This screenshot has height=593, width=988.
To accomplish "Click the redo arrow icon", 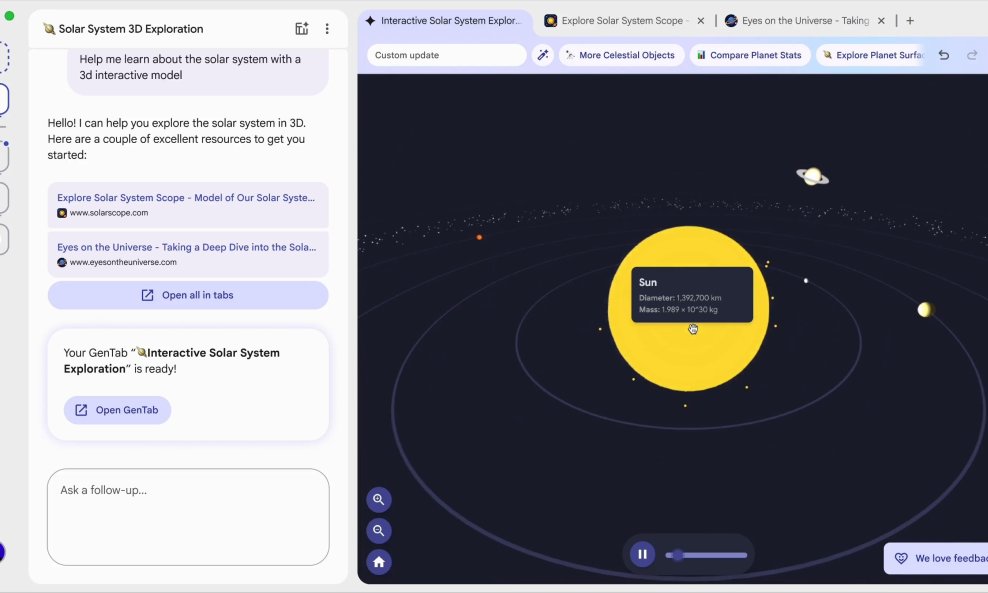I will point(972,55).
